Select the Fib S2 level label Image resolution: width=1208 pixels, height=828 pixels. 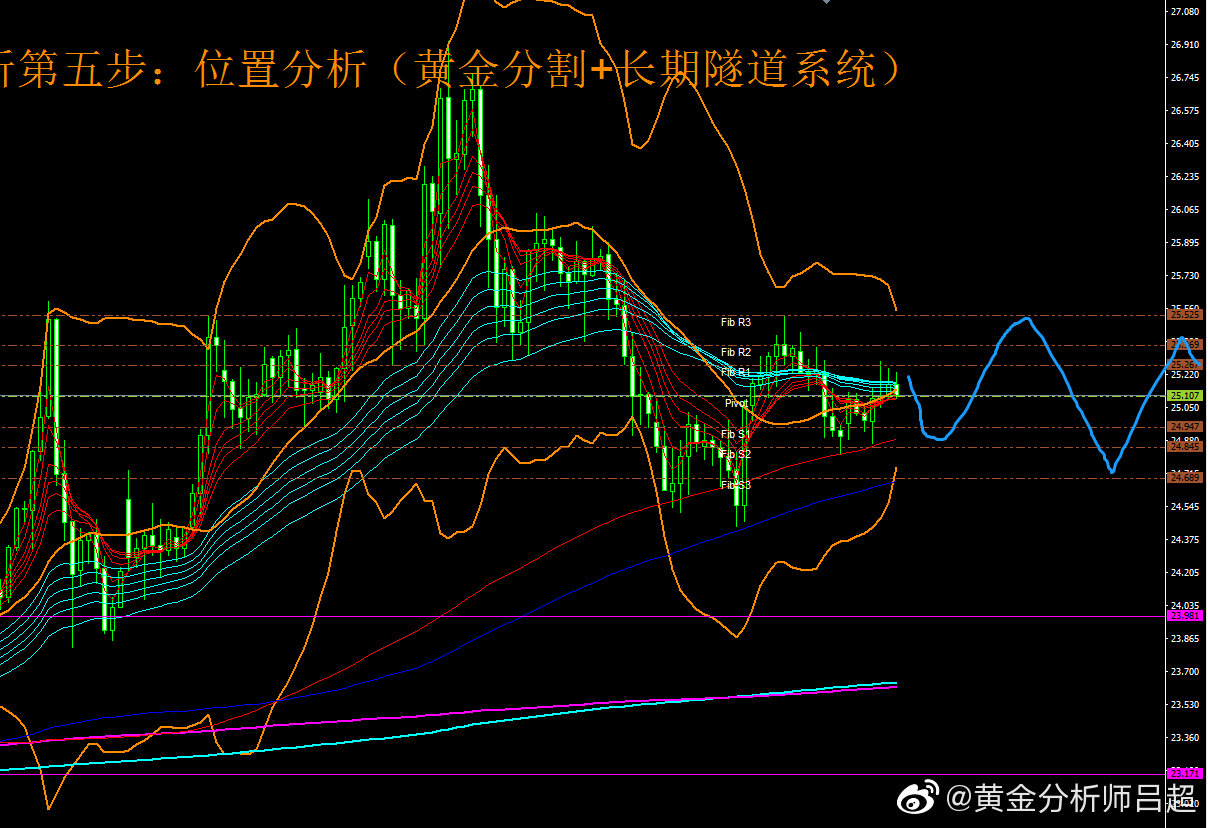pyautogui.click(x=735, y=454)
